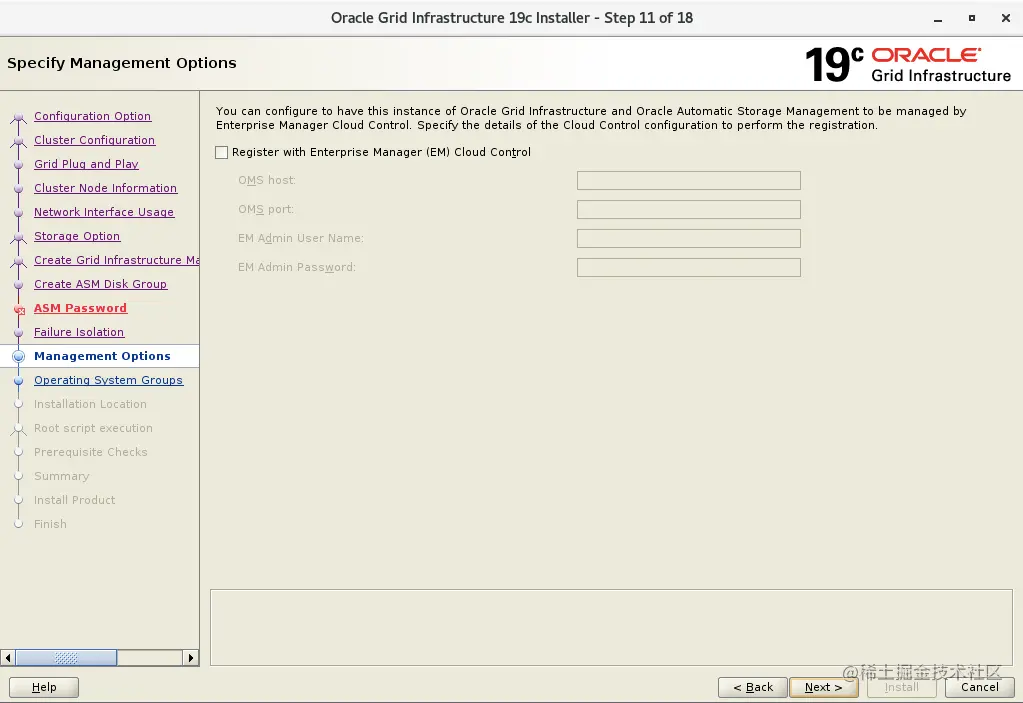Enable Register with Enterprise Manager Cloud Control checkbox
This screenshot has width=1023, height=703.
(x=222, y=153)
